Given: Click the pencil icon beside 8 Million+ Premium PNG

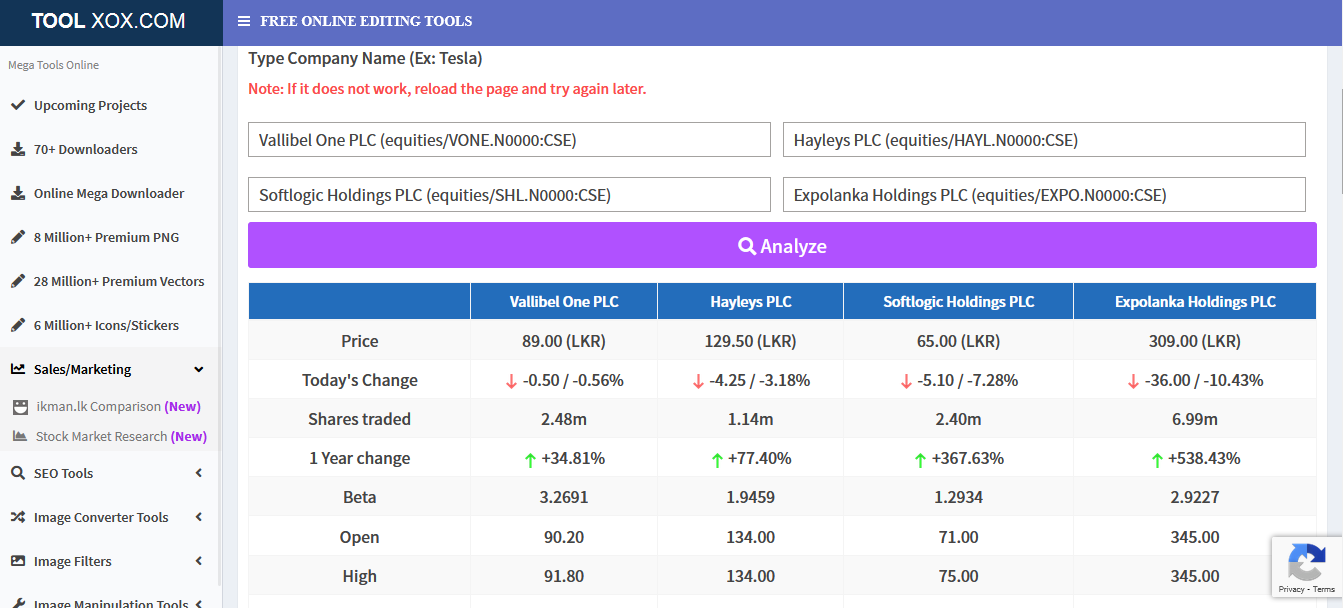Looking at the screenshot, I should click(17, 237).
